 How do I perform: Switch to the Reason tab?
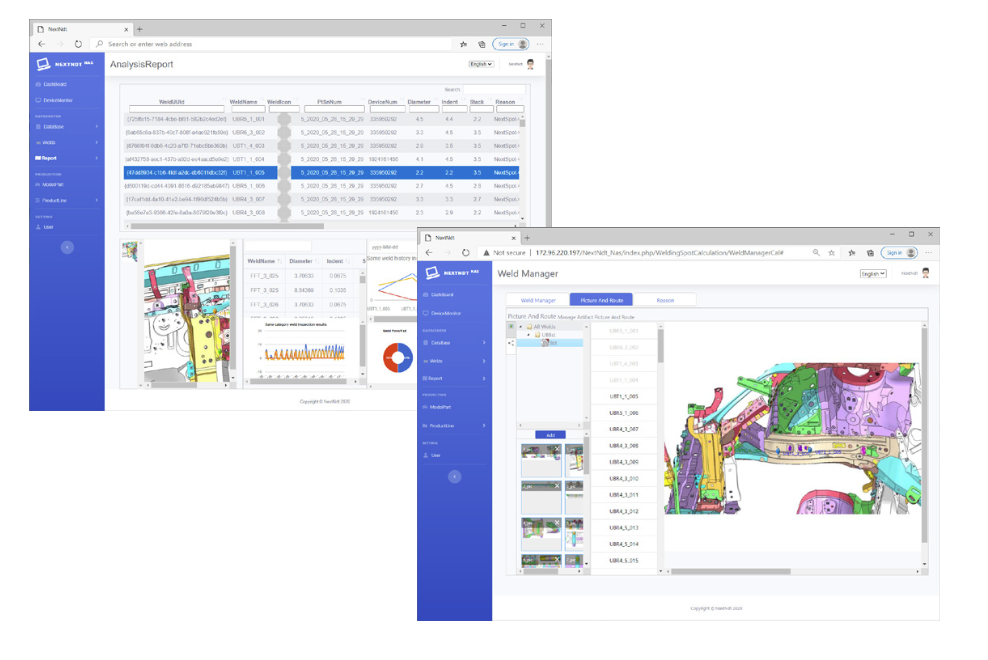coord(664,299)
